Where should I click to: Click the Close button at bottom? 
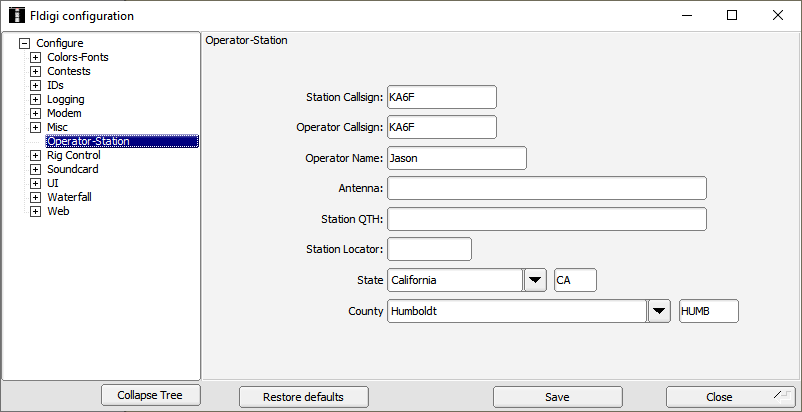(x=731, y=397)
